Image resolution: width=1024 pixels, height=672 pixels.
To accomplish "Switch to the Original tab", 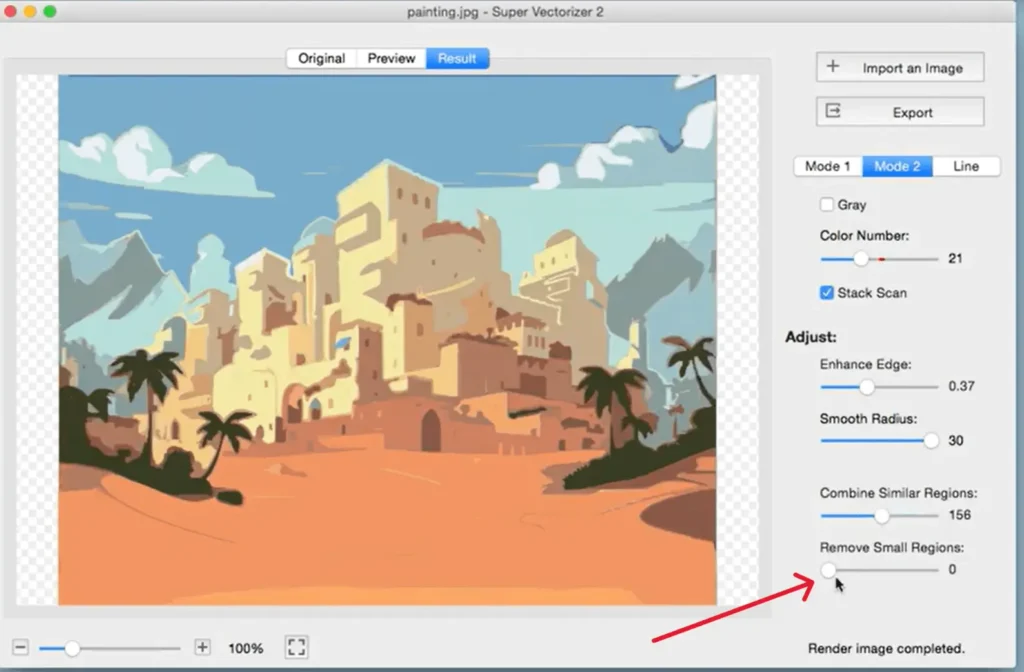I will 321,58.
